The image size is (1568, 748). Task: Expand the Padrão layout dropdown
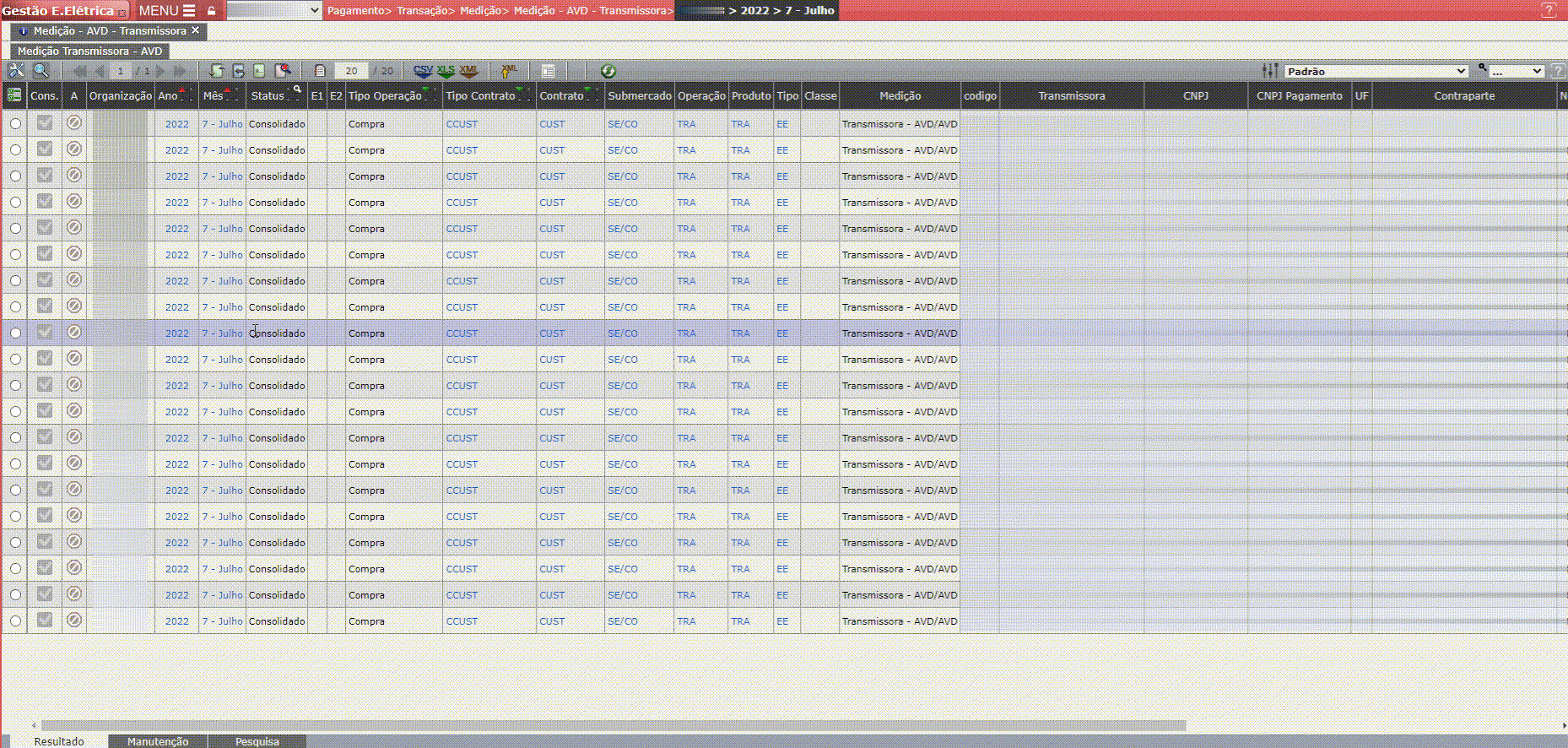[1376, 72]
